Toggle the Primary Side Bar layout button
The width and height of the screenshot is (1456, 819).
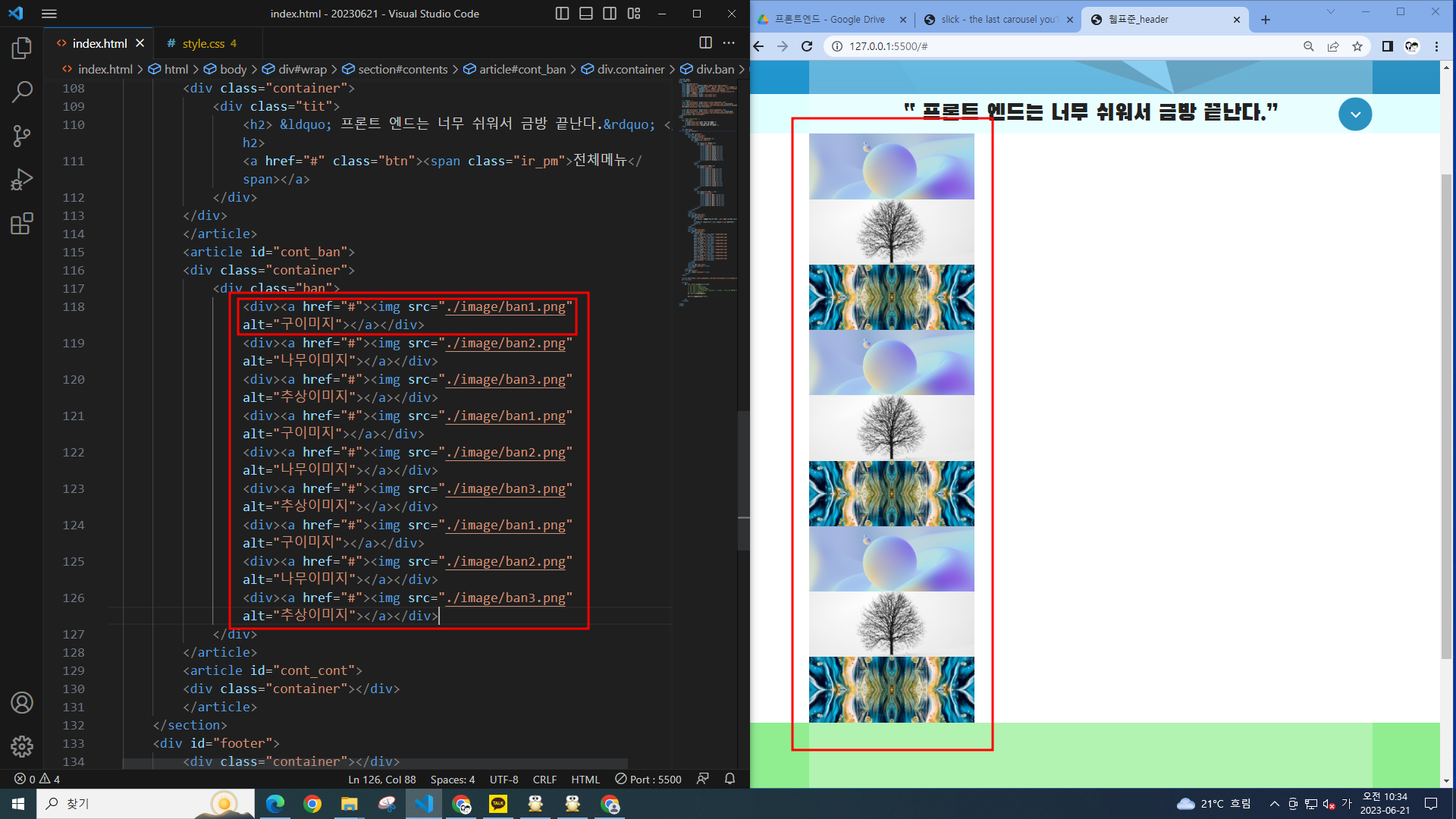point(562,14)
